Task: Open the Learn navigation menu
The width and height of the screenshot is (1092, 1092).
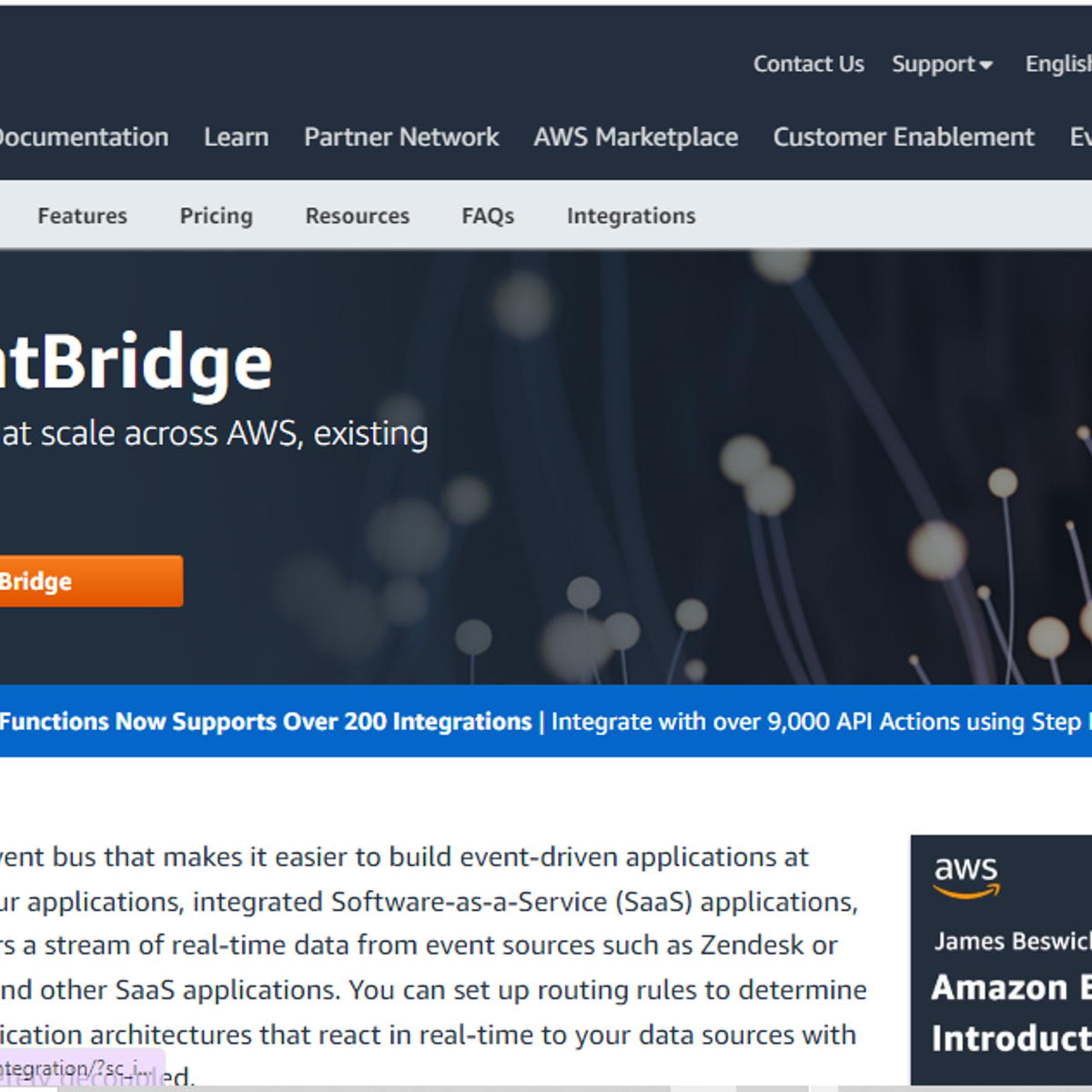Action: point(237,137)
